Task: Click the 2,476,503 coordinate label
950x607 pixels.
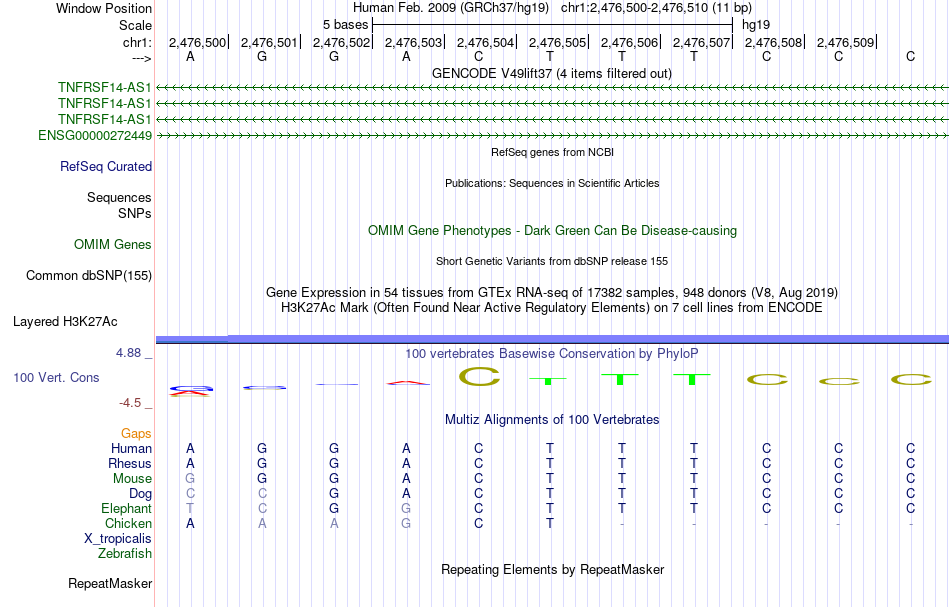Action: (413, 42)
